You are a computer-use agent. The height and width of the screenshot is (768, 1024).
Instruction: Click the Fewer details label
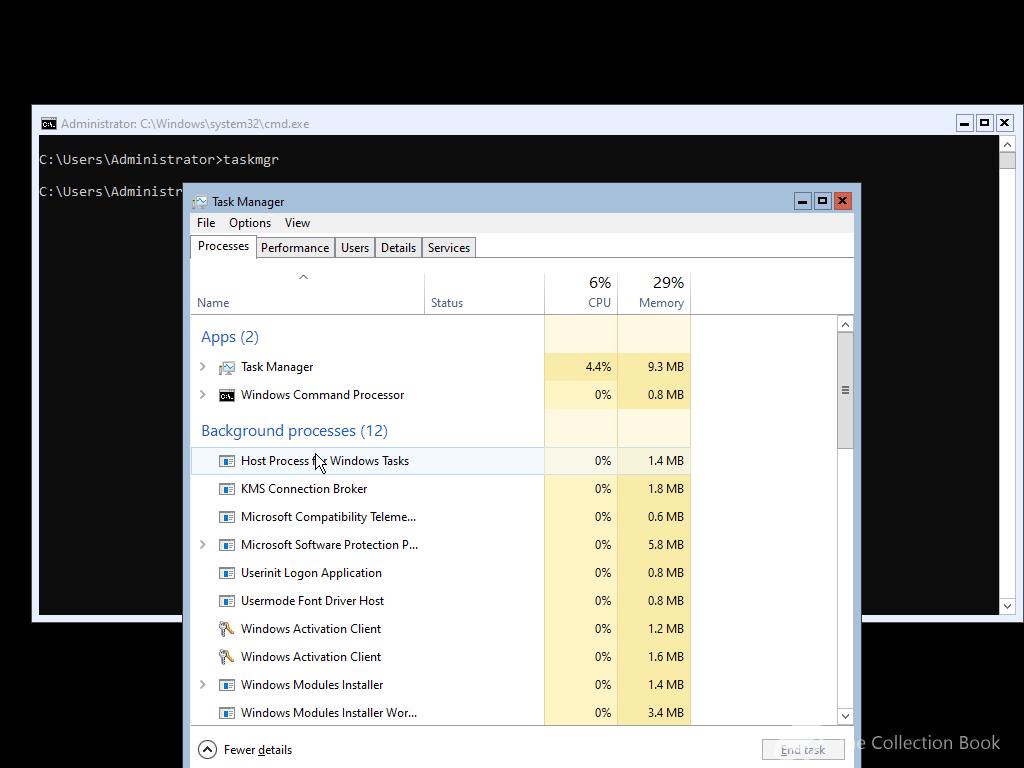(x=258, y=750)
